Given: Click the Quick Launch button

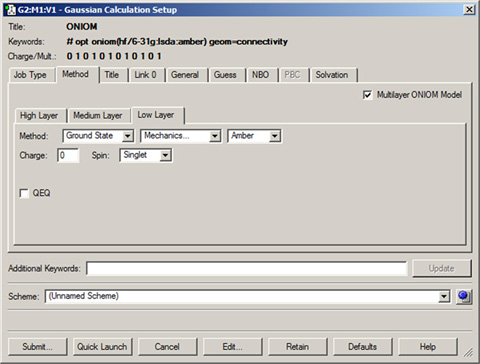Looking at the screenshot, I should [102, 347].
